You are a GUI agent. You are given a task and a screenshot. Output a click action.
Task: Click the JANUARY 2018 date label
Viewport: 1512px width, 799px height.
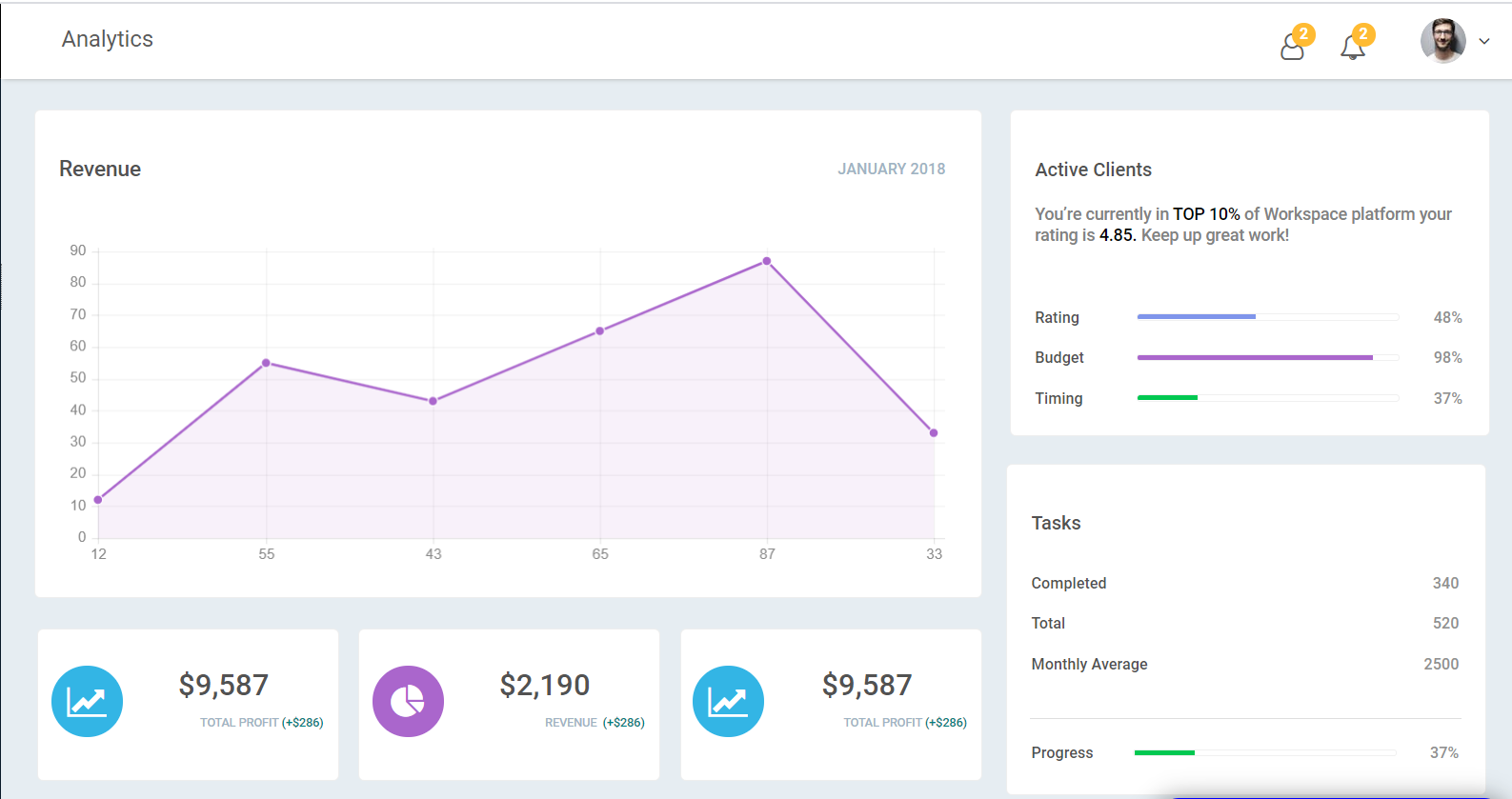pos(891,169)
